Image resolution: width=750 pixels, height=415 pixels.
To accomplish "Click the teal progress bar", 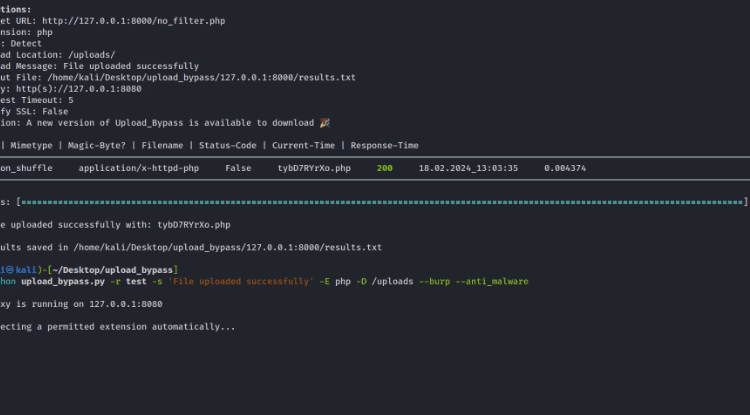I will coord(382,202).
